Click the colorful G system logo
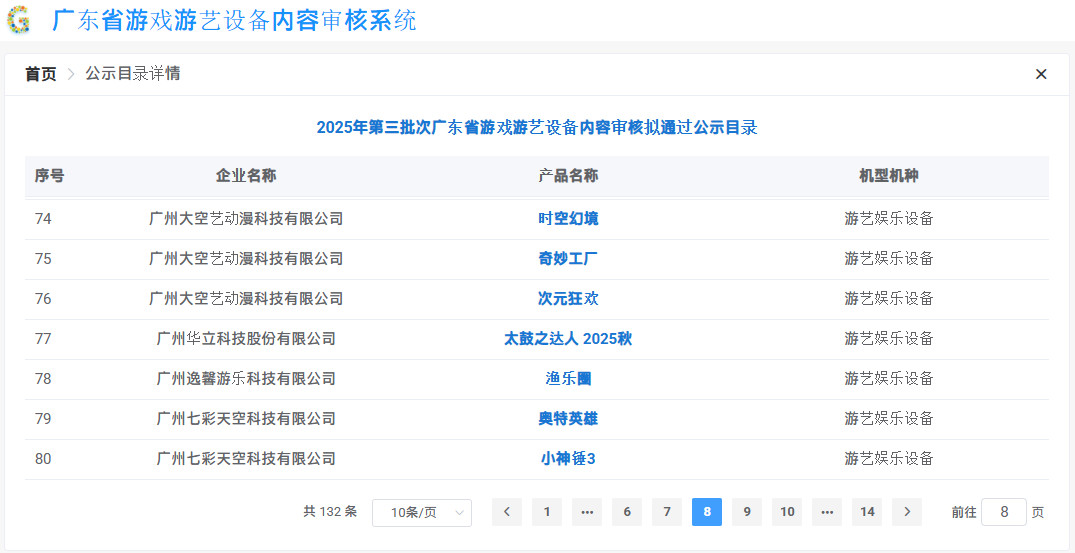The image size is (1075, 553). point(19,20)
